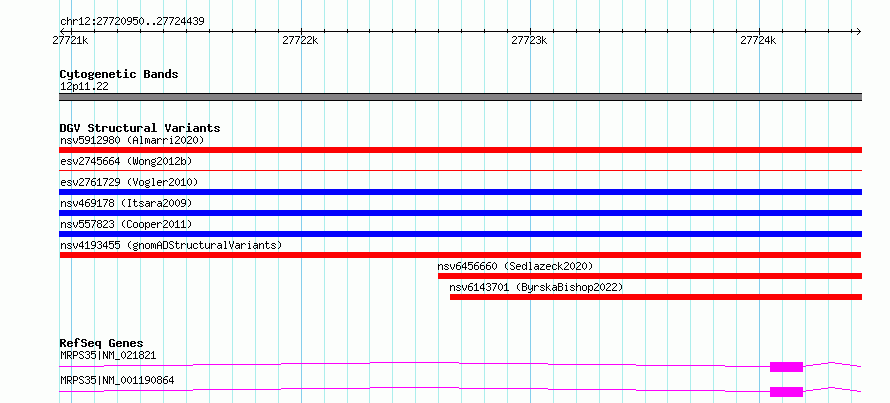Open the nsv6456660 (Sedlazeck2020) label
Viewport: 890px width, 403px height.
click(515, 266)
